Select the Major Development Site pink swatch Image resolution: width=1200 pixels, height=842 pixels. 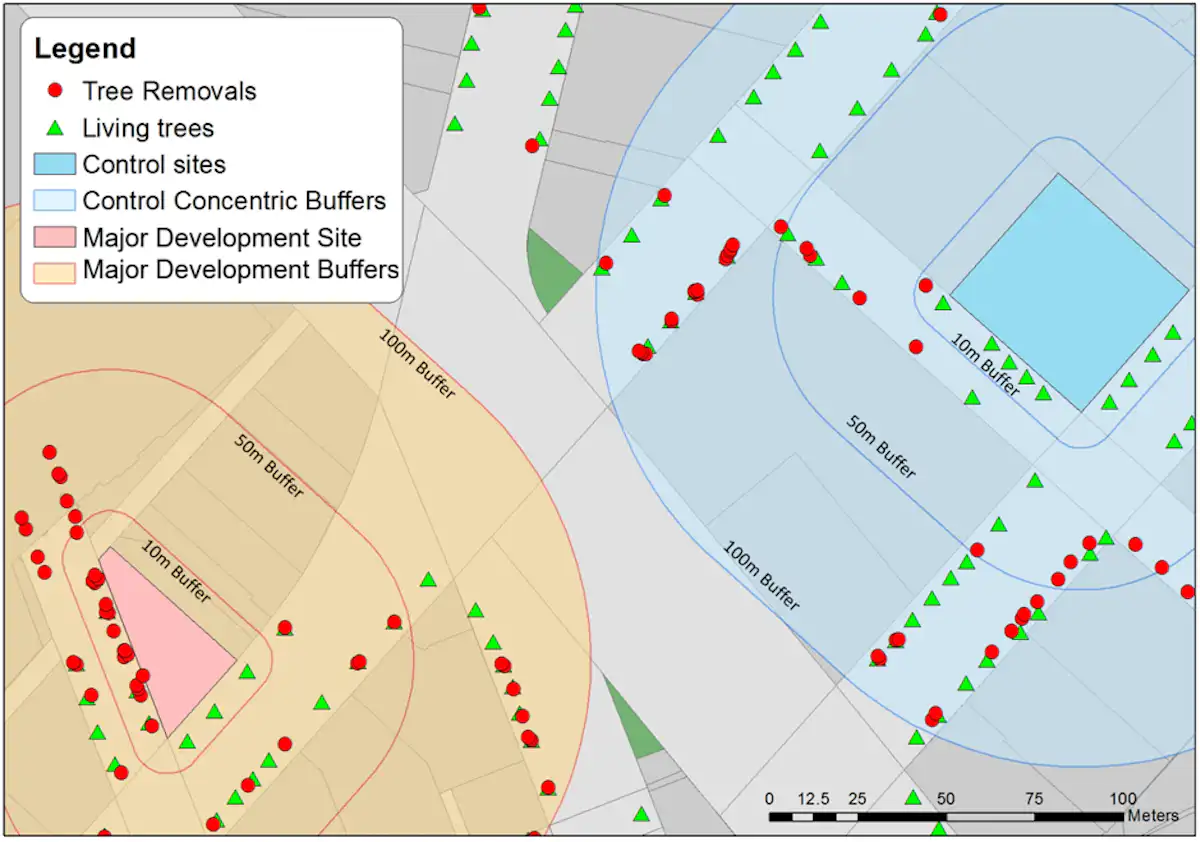(55, 237)
